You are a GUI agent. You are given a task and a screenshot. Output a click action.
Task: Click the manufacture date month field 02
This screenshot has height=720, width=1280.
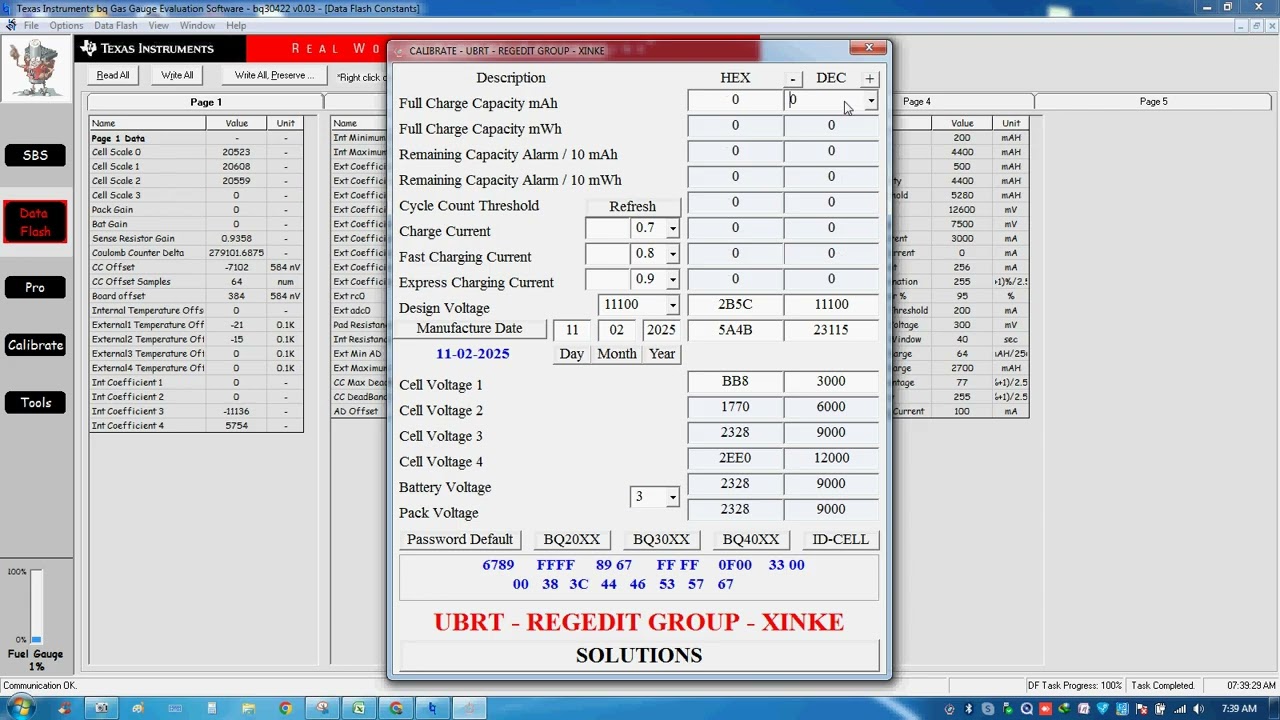616,330
